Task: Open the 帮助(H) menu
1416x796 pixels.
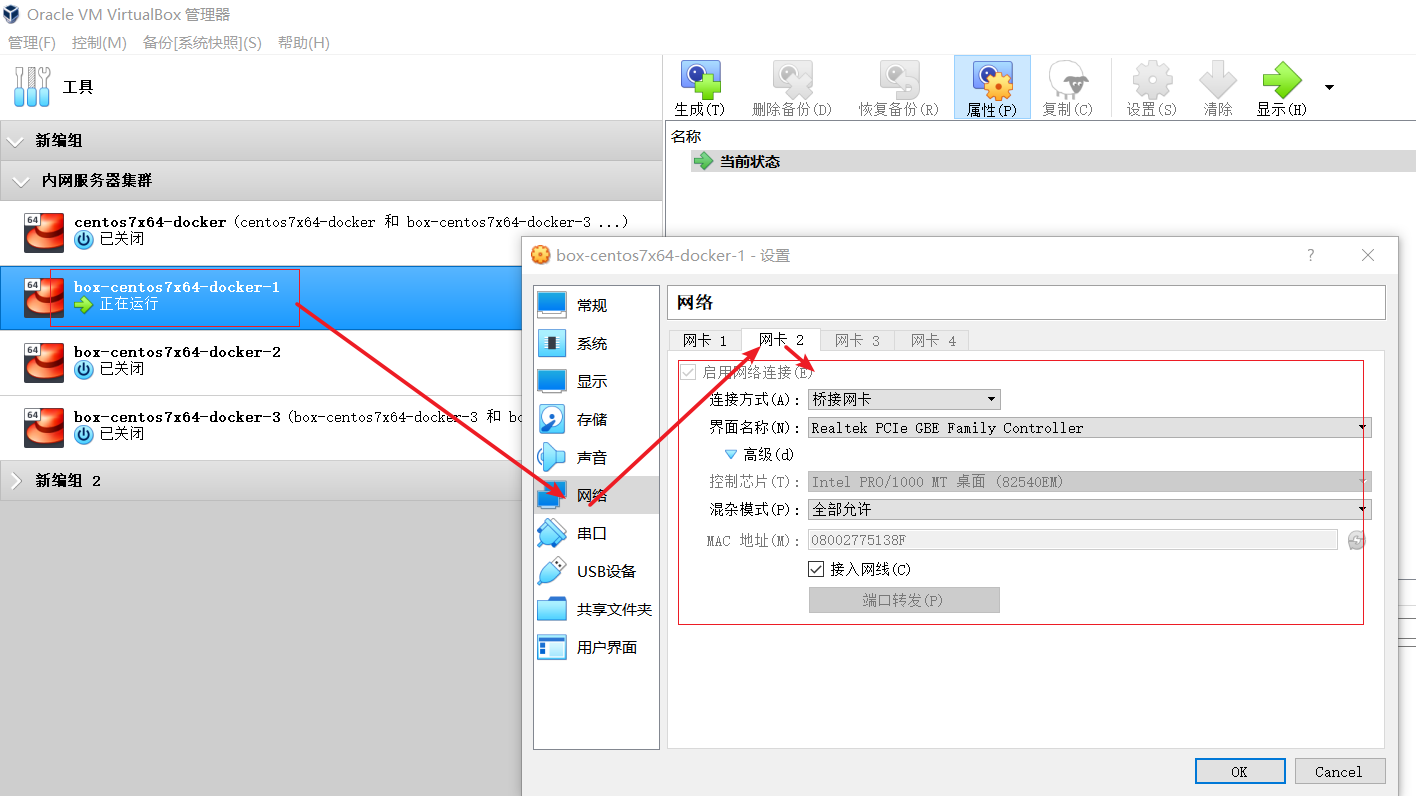Action: (304, 42)
